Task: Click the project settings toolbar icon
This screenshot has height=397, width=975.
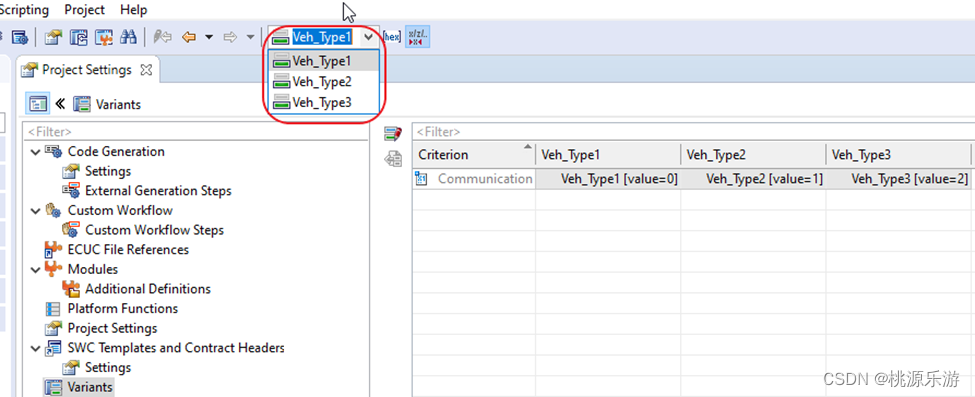Action: (54, 37)
